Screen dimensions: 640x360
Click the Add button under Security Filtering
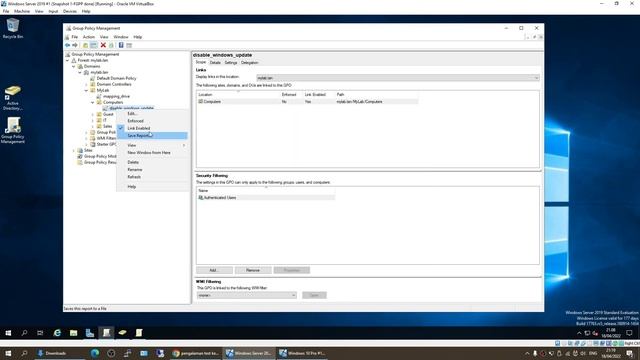point(214,270)
